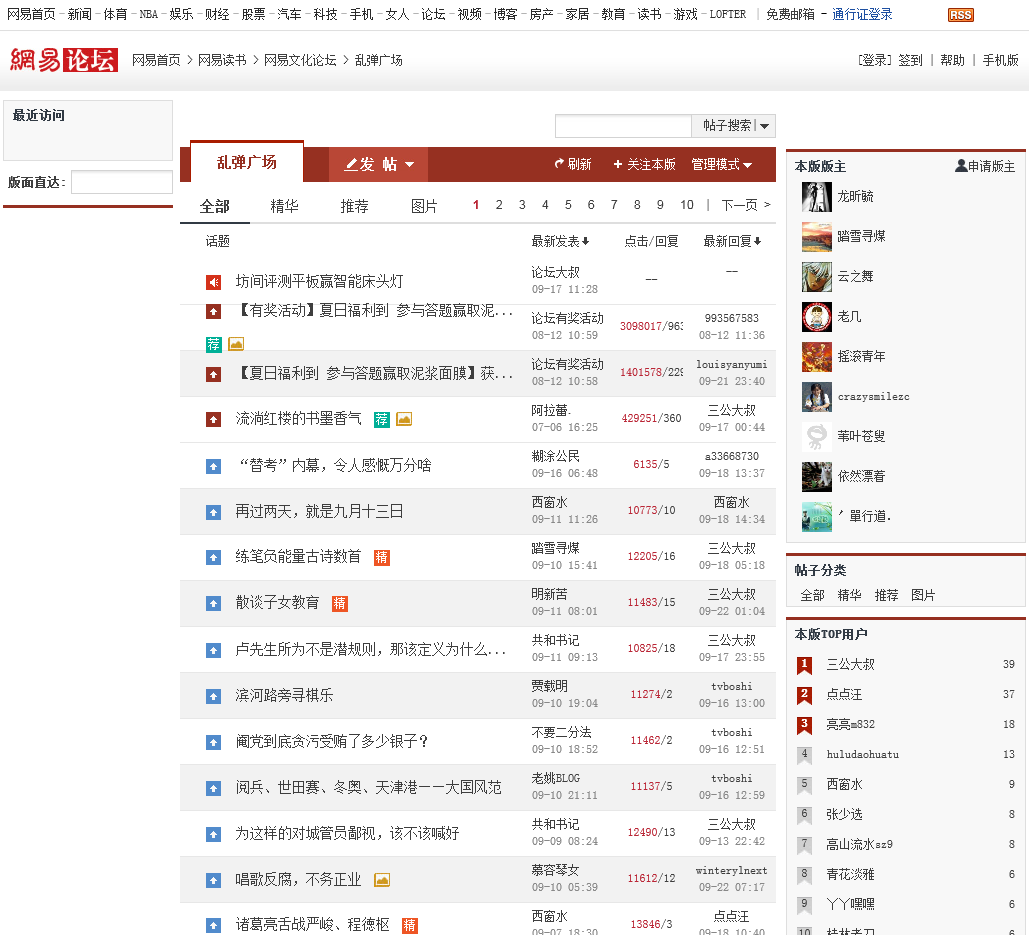The width and height of the screenshot is (1029, 935).
Task: Open thread 阉党到底贪污受贿了多少银子？
Action: [332, 741]
